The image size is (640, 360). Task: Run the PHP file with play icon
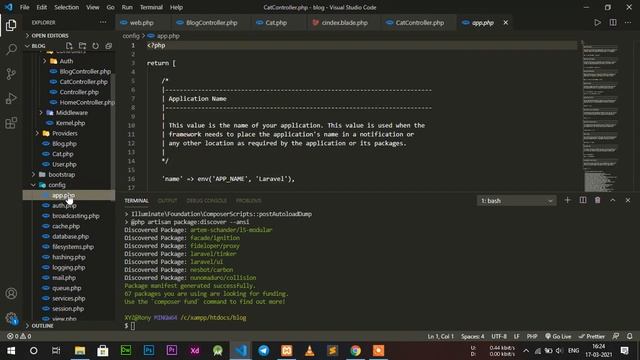coord(597,22)
